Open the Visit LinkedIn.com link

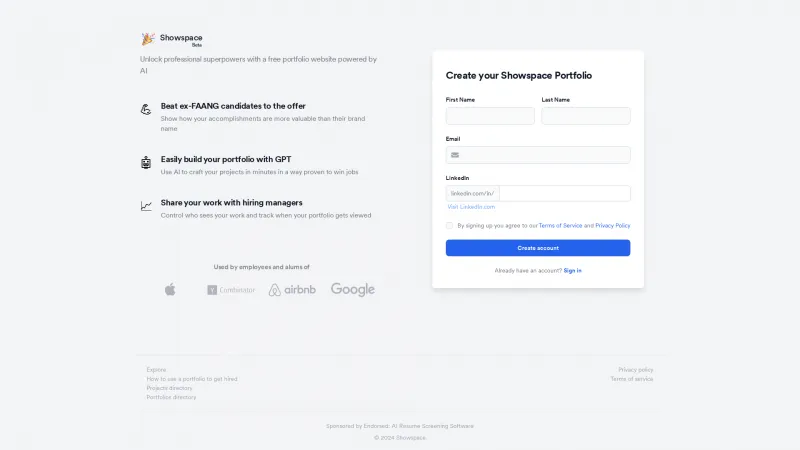[471, 207]
